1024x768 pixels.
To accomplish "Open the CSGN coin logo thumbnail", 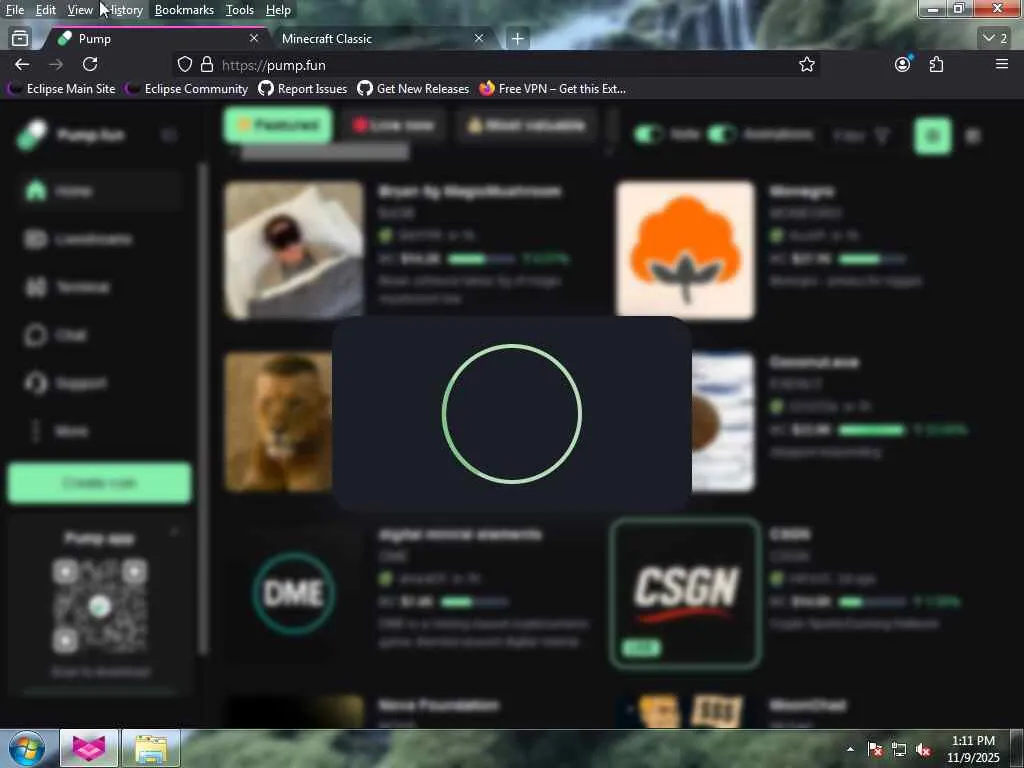I will [686, 593].
